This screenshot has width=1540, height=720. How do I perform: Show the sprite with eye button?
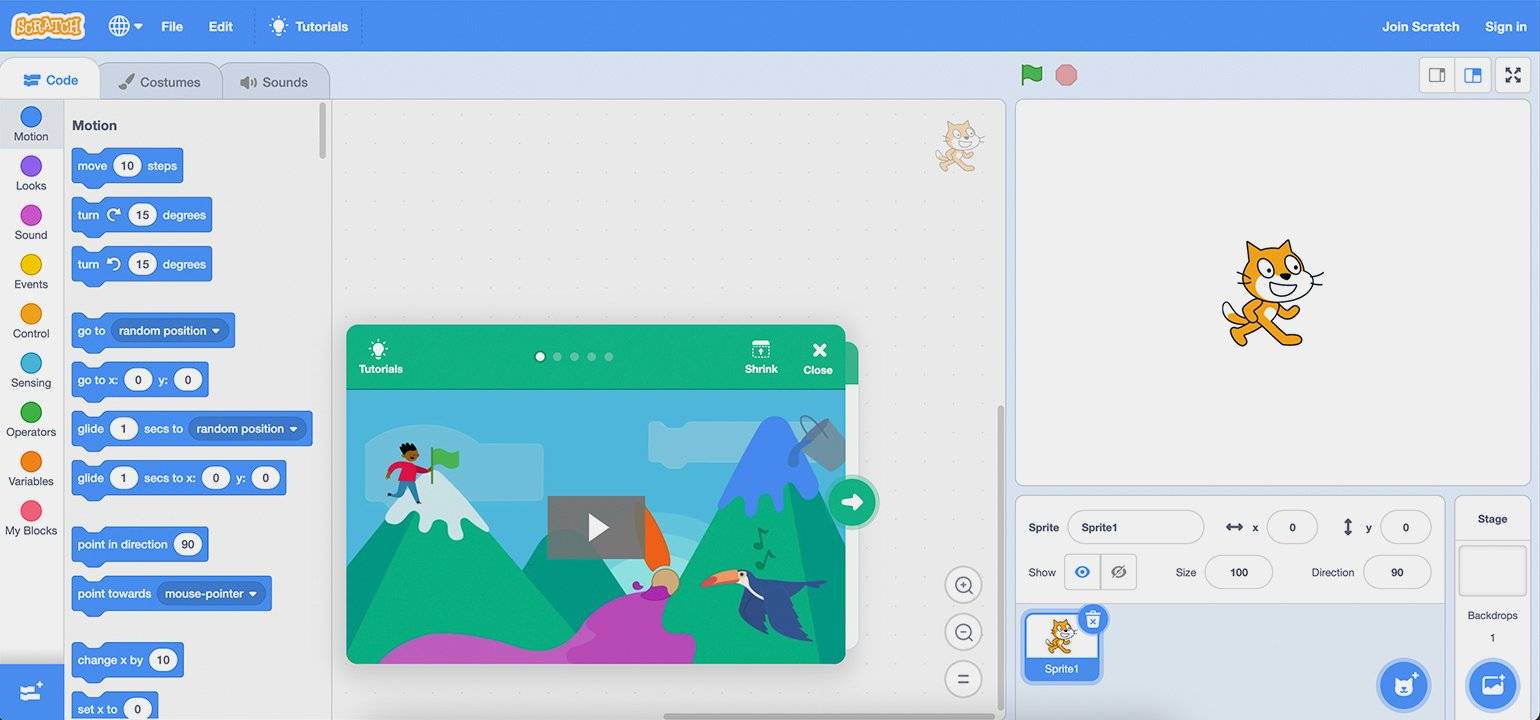tap(1082, 572)
